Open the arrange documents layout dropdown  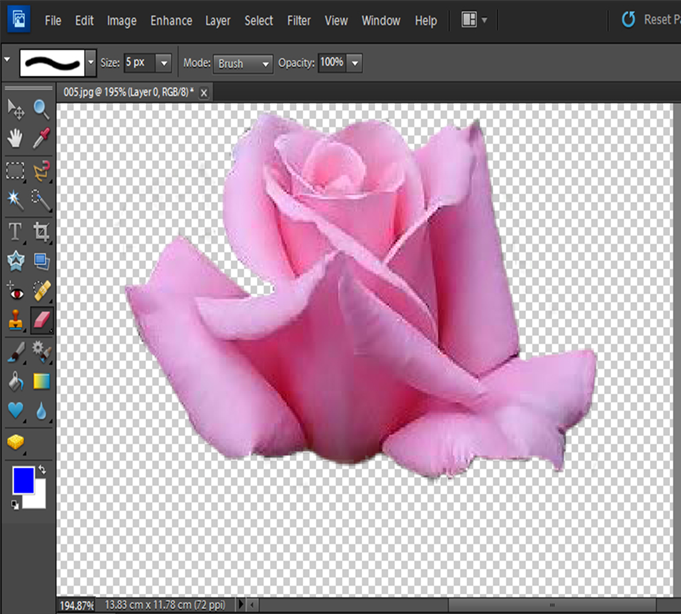[x=474, y=20]
